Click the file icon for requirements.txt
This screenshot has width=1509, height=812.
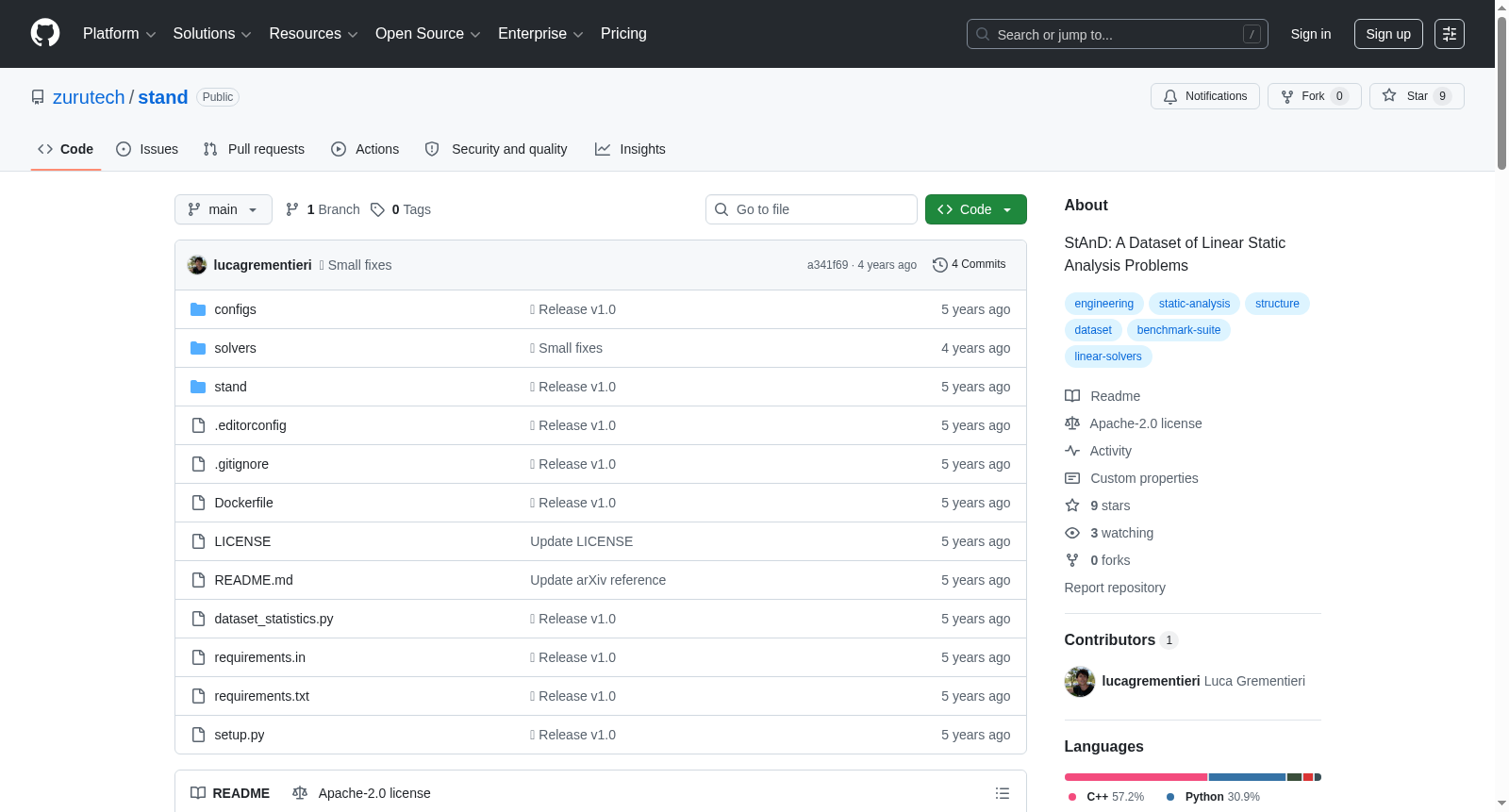[x=198, y=696]
